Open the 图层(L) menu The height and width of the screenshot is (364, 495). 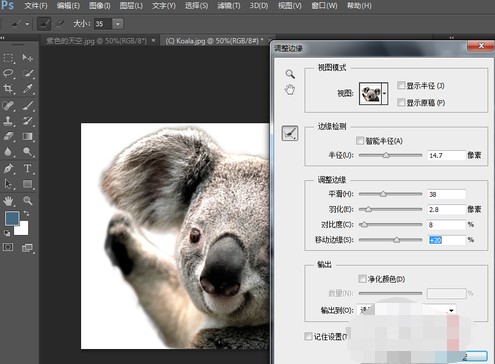[131, 6]
